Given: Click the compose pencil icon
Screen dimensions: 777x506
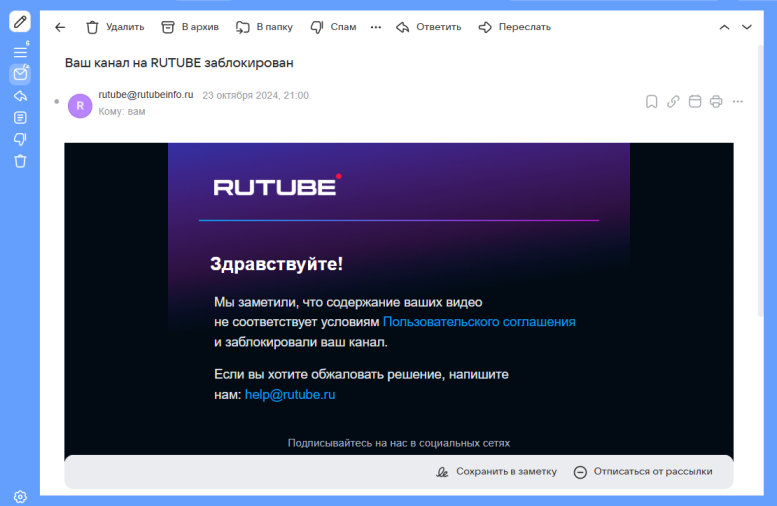Looking at the screenshot, I should tap(20, 22).
